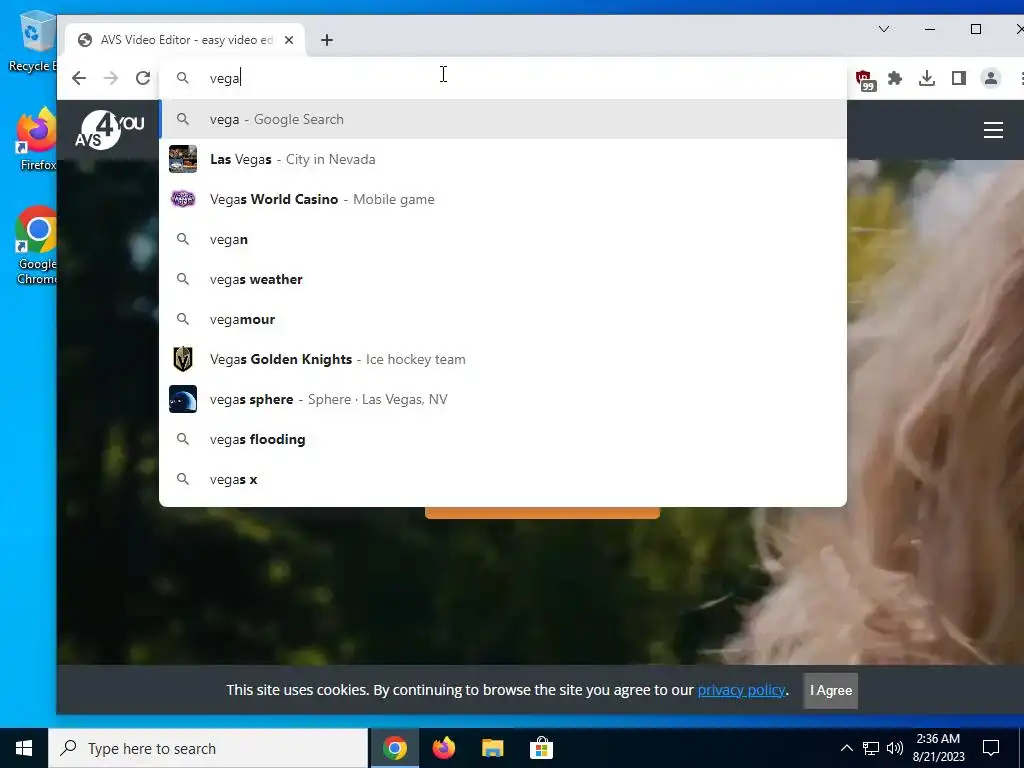Open the volume tray icon
Image resolution: width=1024 pixels, height=768 pixels.
(x=895, y=748)
